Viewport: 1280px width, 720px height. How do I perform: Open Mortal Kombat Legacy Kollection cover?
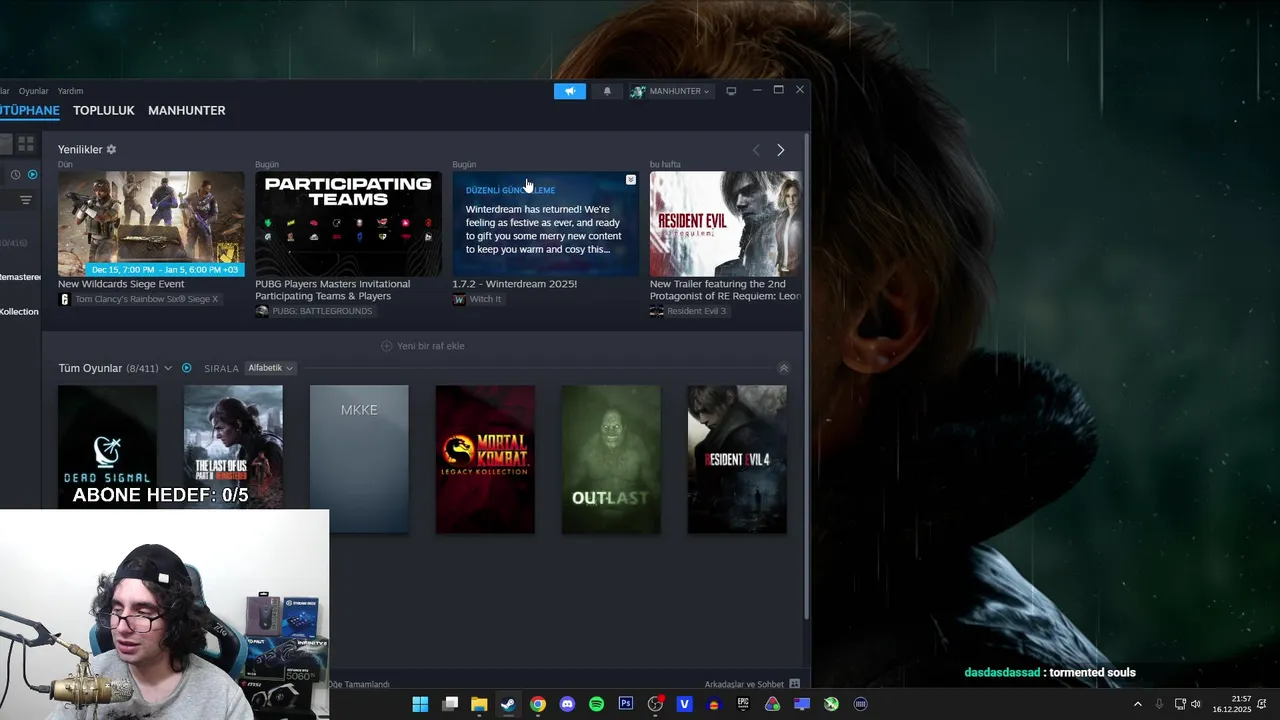(485, 459)
